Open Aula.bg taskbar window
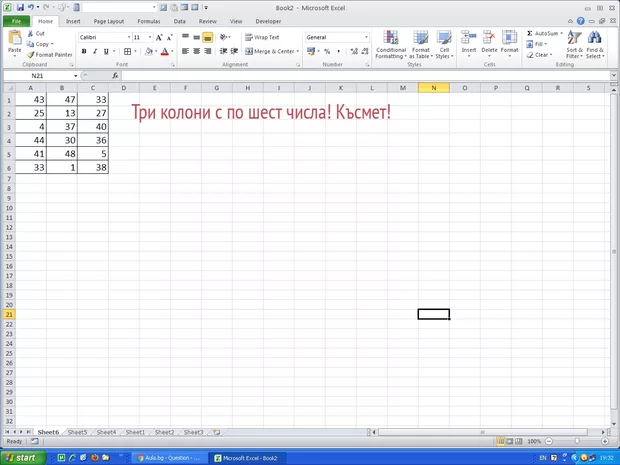 [x=168, y=458]
